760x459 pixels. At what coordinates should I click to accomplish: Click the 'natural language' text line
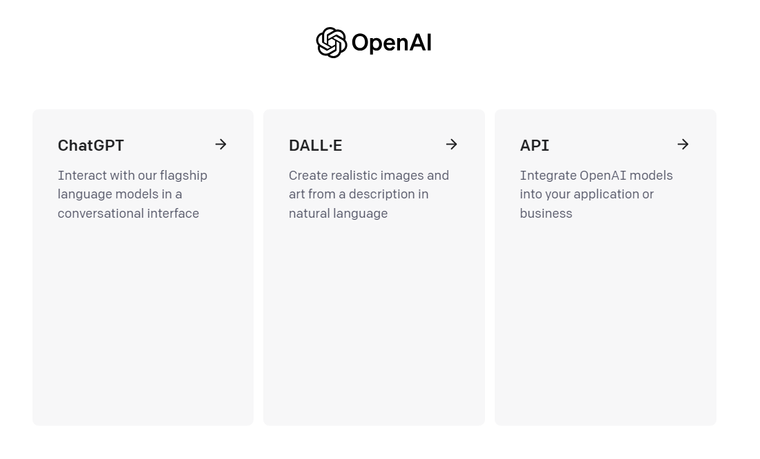(x=338, y=213)
